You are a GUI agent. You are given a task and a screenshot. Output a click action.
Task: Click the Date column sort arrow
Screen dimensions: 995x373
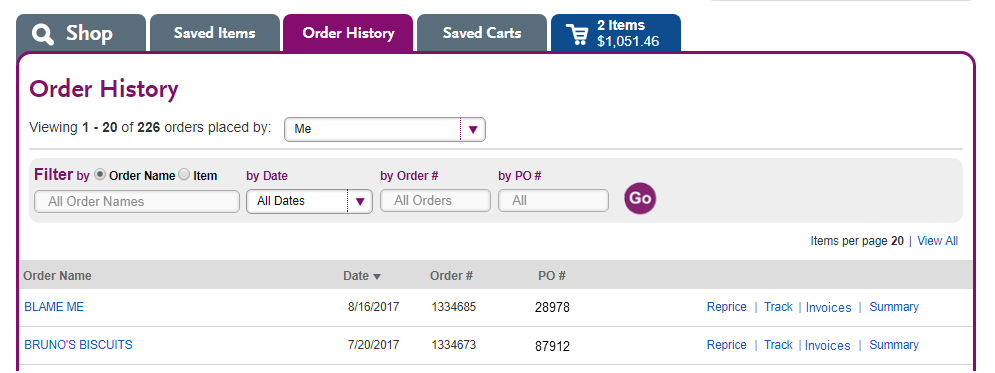click(x=377, y=277)
